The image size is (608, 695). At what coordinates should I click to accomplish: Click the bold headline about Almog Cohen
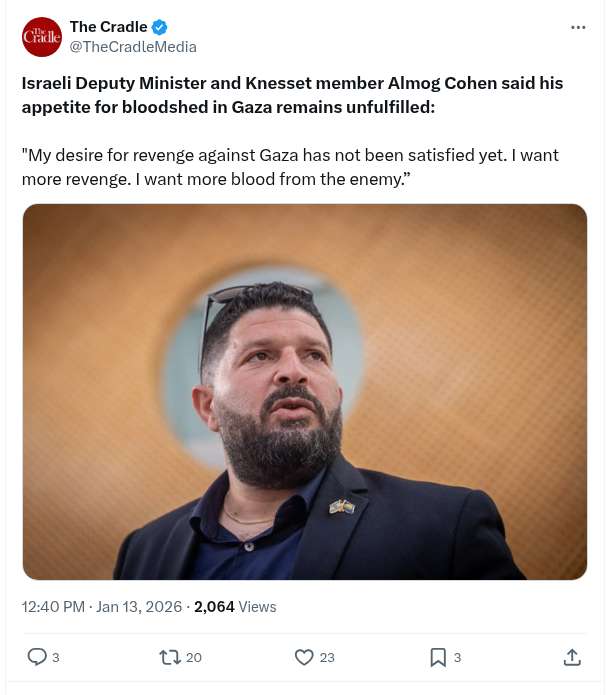(292, 94)
